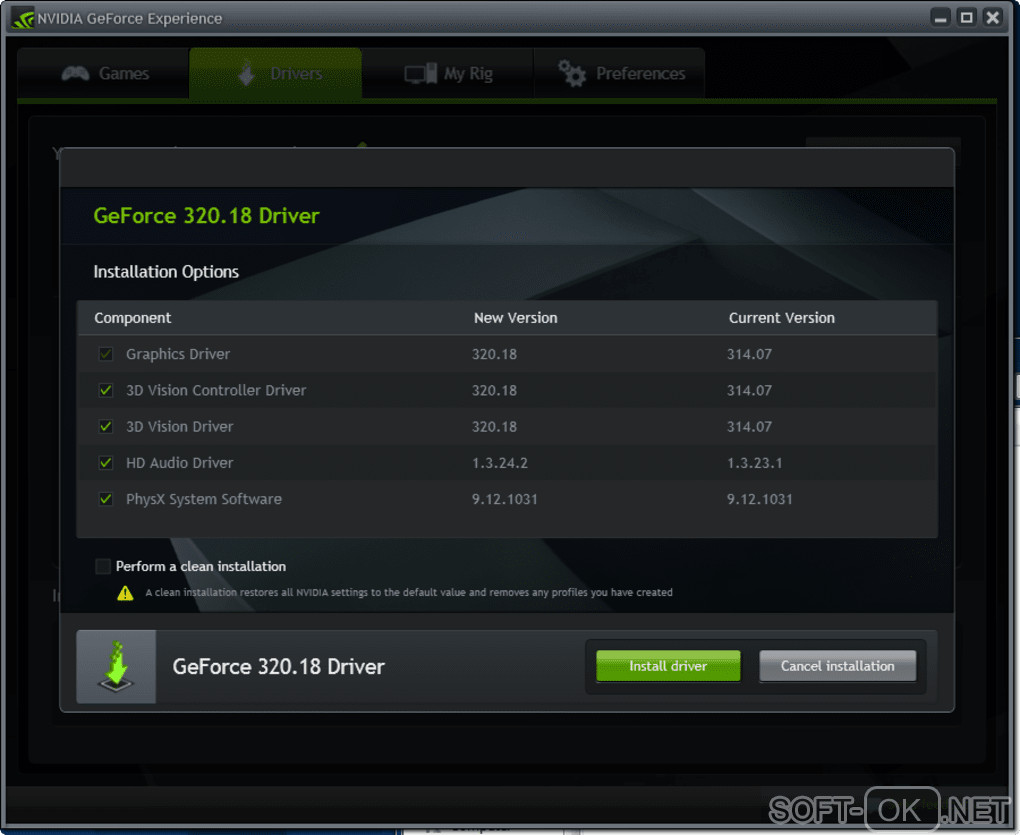Maximize the GeForce Experience window

pyautogui.click(x=967, y=18)
